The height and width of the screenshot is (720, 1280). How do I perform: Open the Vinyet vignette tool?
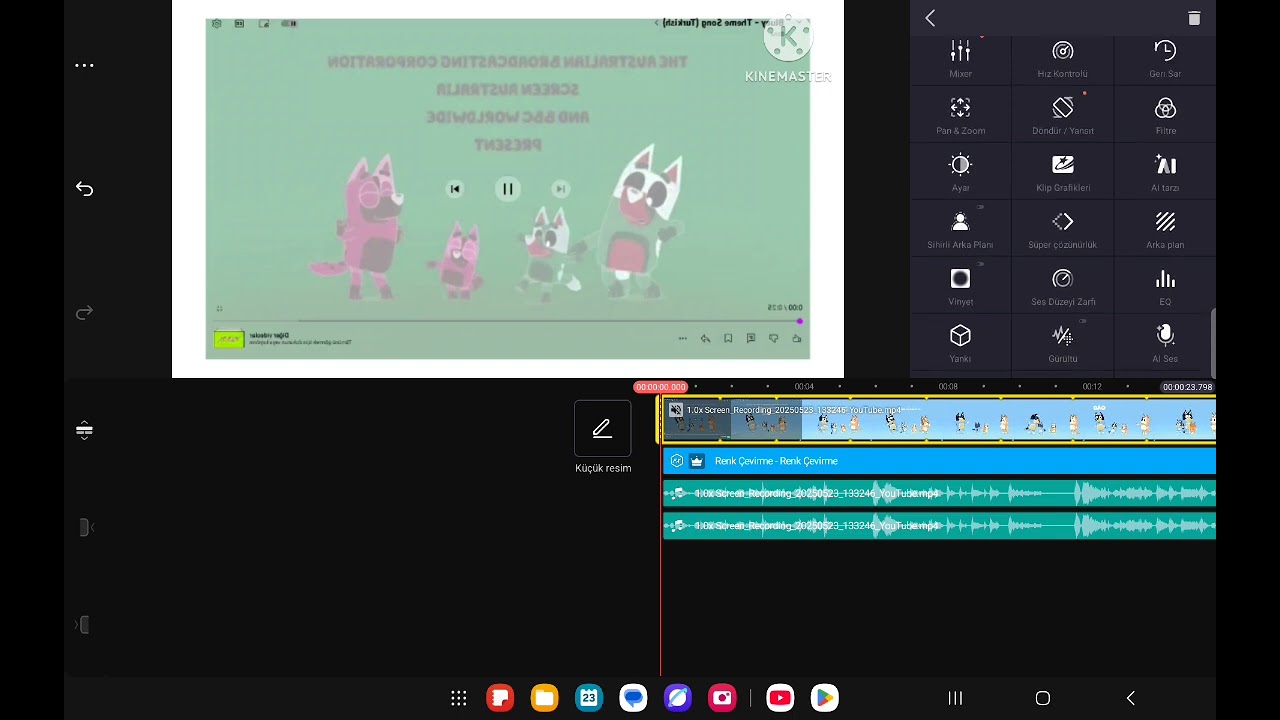tap(960, 287)
